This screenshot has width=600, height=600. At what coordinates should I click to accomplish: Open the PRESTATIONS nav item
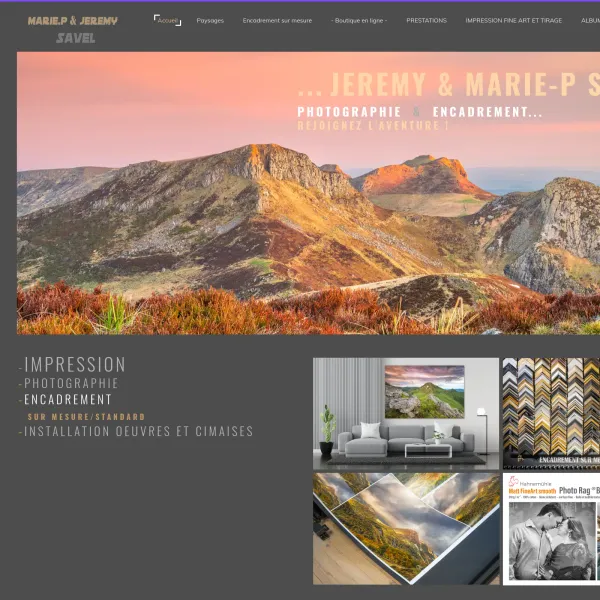click(426, 20)
